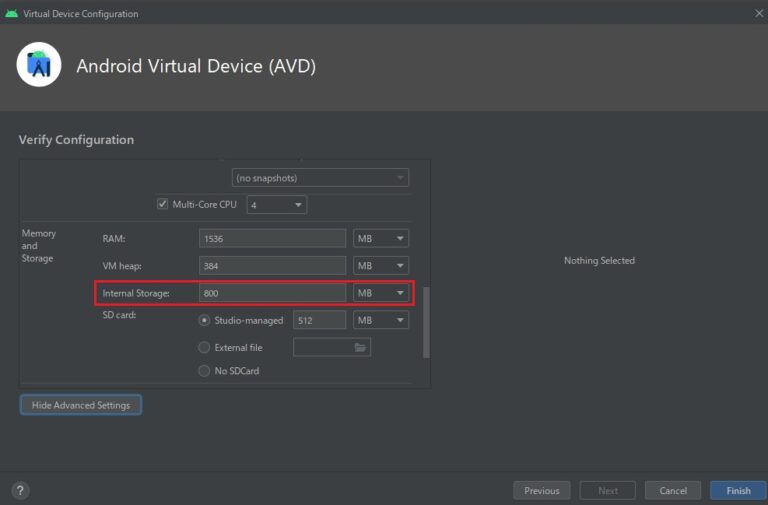Viewport: 768px width, 505px height.
Task: Click the Verify Configuration heading
Action: click(76, 140)
